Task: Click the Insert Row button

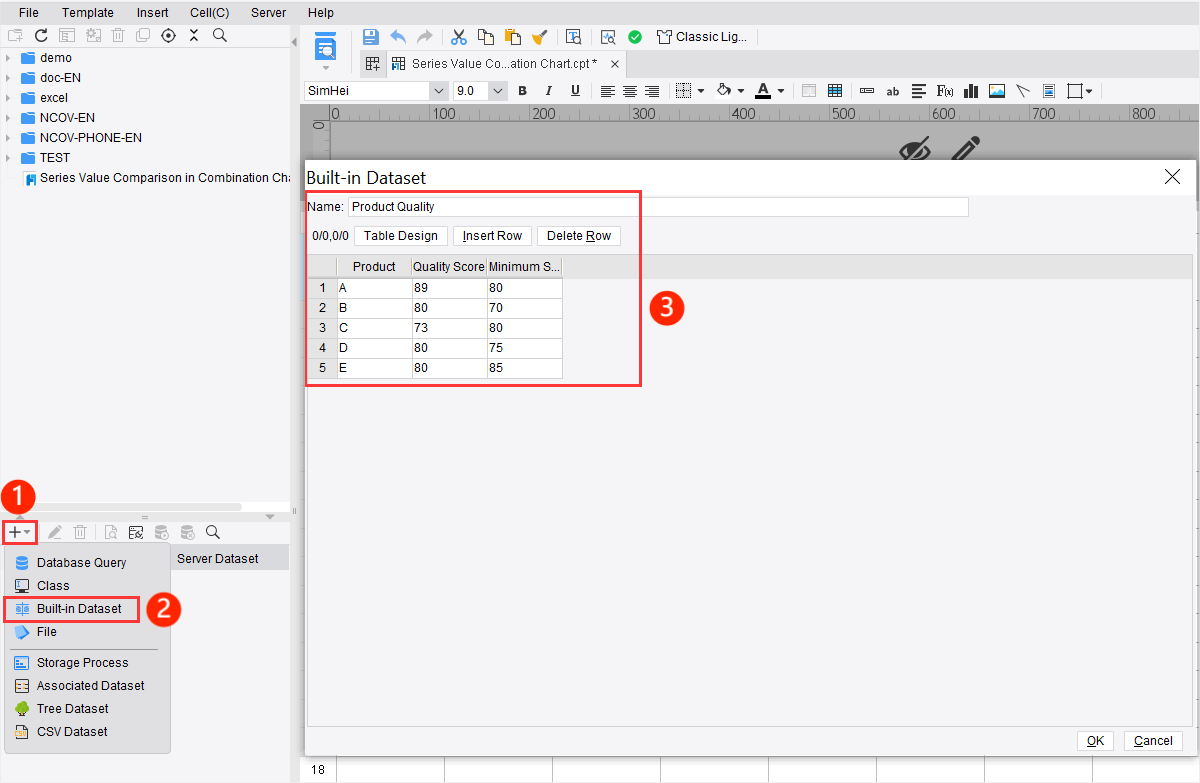Action: coord(492,235)
